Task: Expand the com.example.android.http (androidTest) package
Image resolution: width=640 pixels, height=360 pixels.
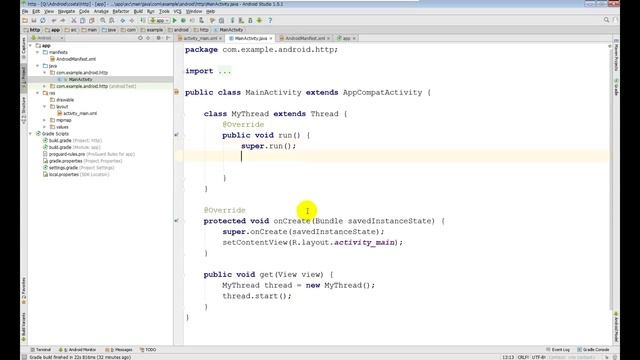Action: pyautogui.click(x=44, y=86)
